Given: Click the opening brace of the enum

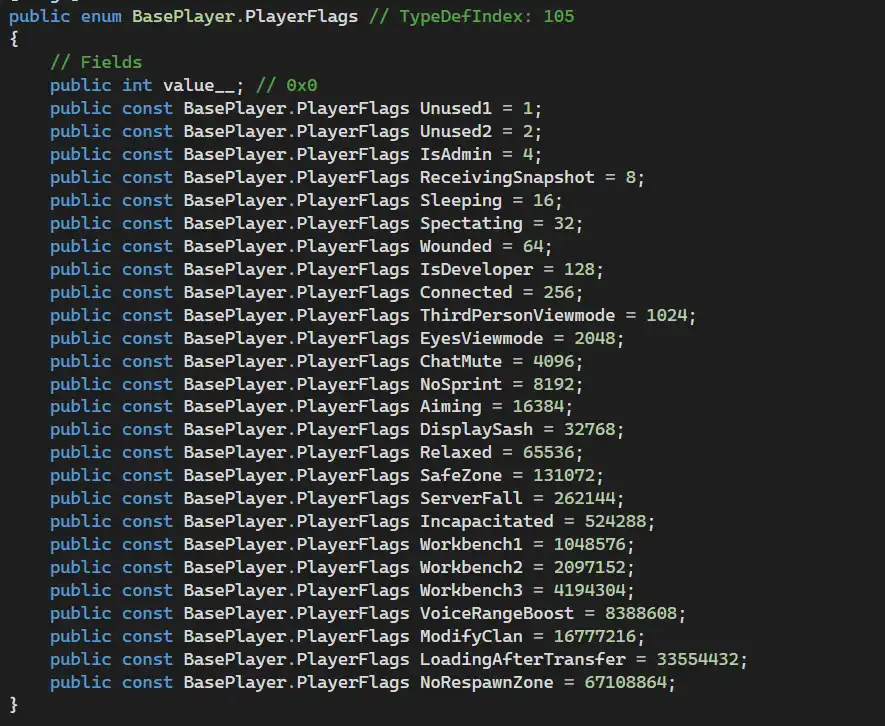Looking at the screenshot, I should pyautogui.click(x=14, y=39).
